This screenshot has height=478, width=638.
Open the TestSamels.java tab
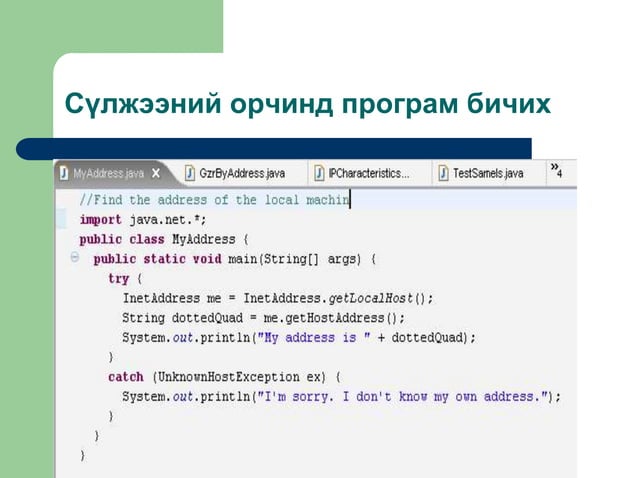coord(488,174)
